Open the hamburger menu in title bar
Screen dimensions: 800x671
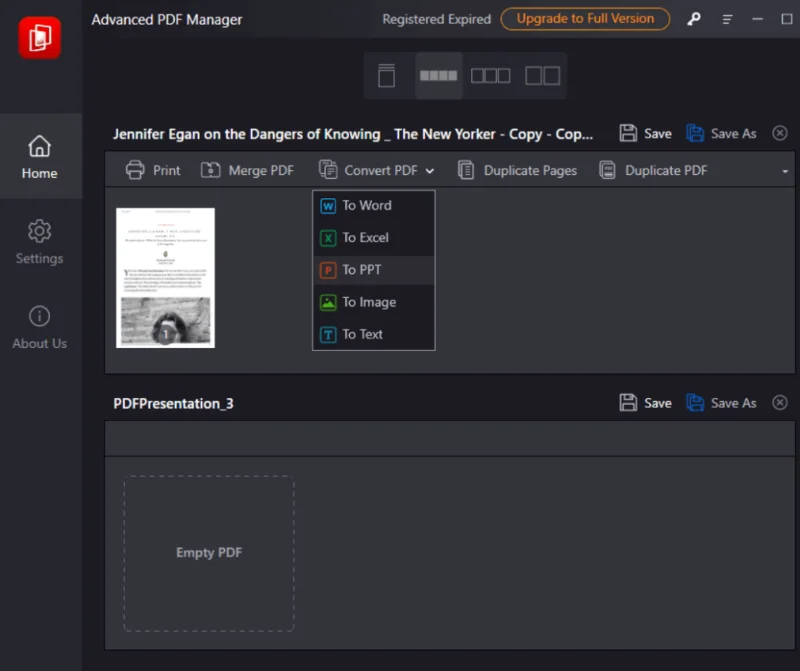(728, 19)
